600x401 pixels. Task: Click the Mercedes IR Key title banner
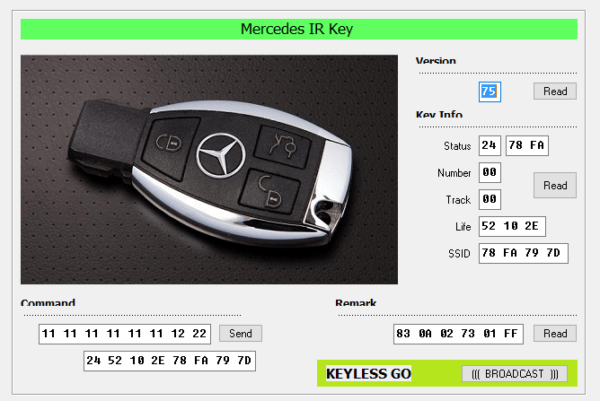coord(299,29)
